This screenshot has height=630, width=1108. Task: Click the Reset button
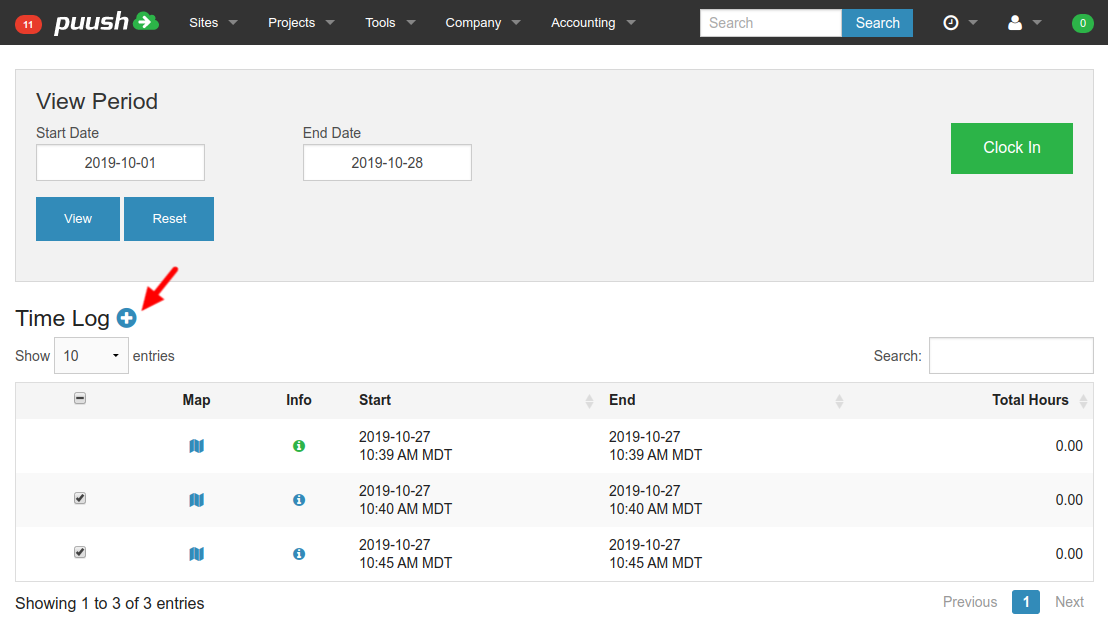tap(169, 219)
